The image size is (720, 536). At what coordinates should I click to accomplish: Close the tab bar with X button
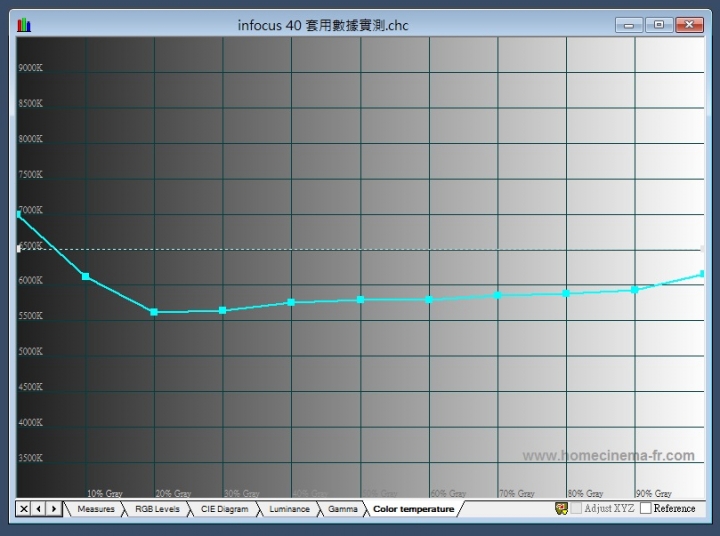(23, 508)
